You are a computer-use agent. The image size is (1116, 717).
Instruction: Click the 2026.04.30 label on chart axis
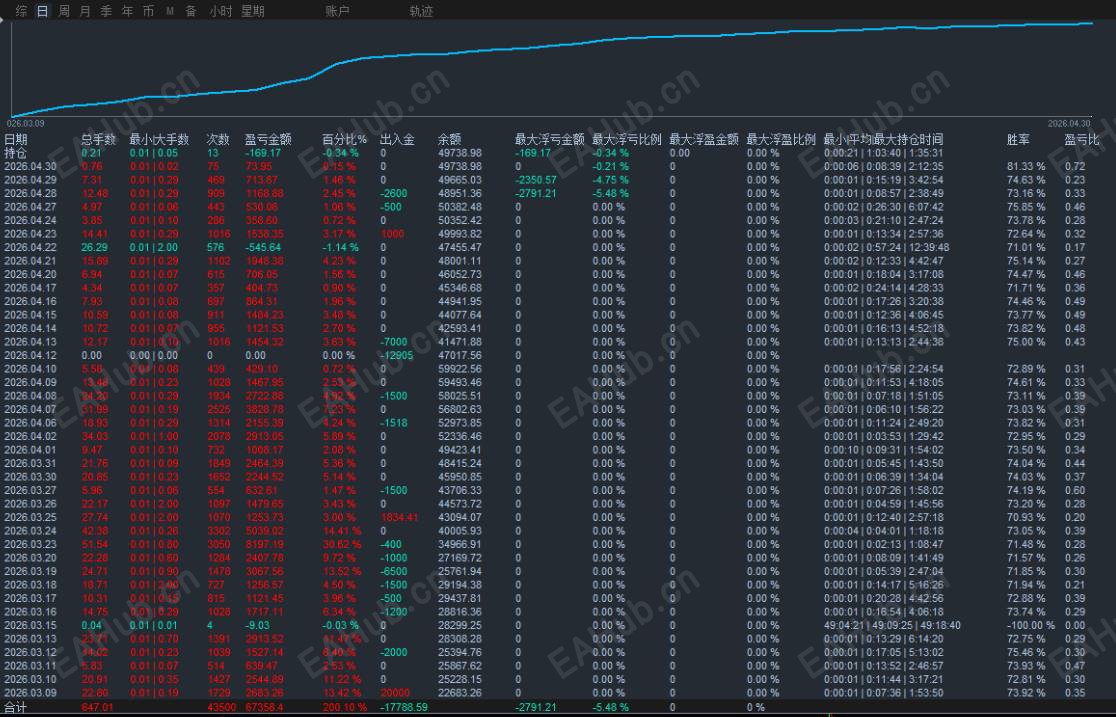pyautogui.click(x=1068, y=124)
